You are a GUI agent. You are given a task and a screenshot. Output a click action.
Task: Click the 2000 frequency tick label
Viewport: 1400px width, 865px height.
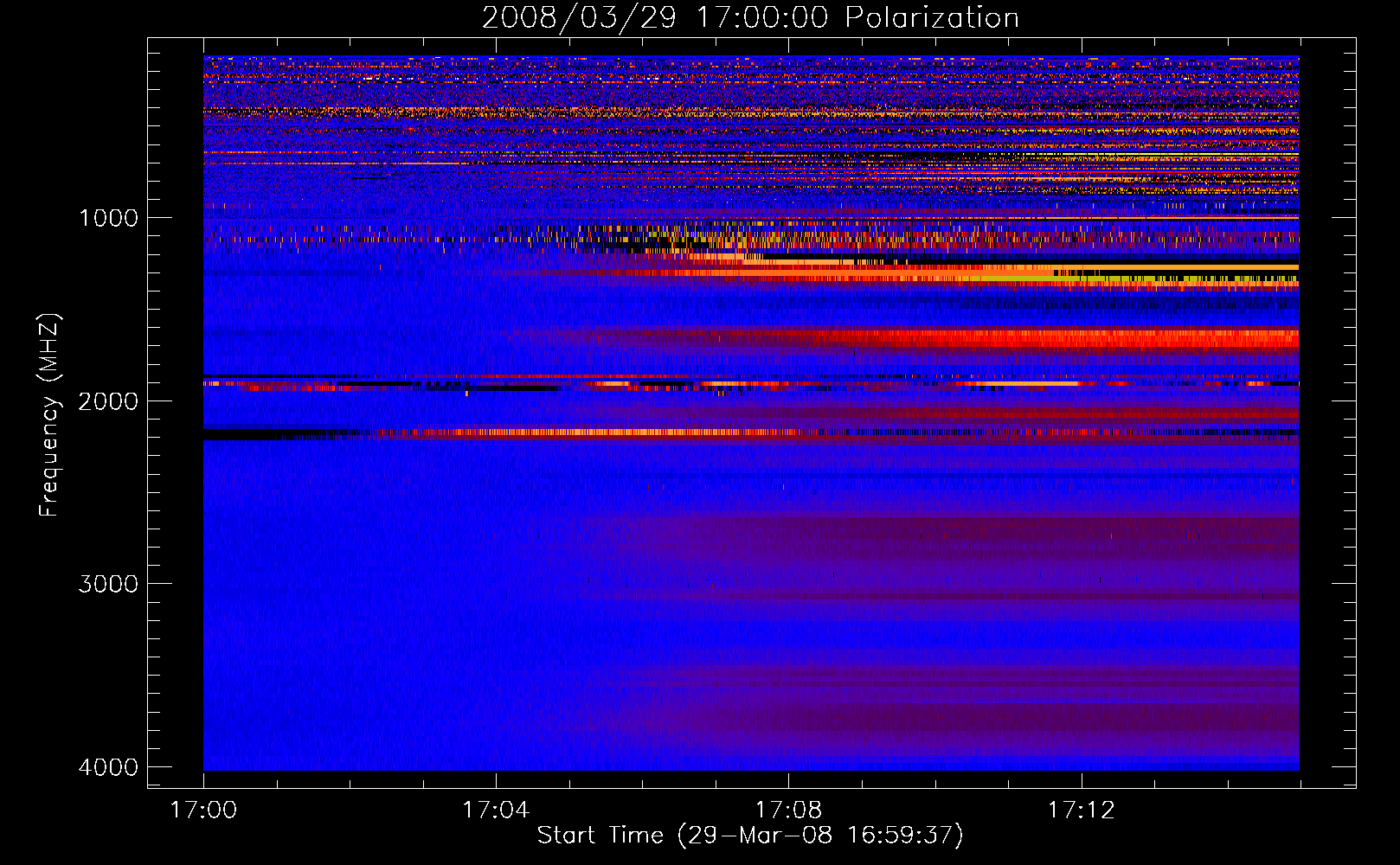(109, 401)
